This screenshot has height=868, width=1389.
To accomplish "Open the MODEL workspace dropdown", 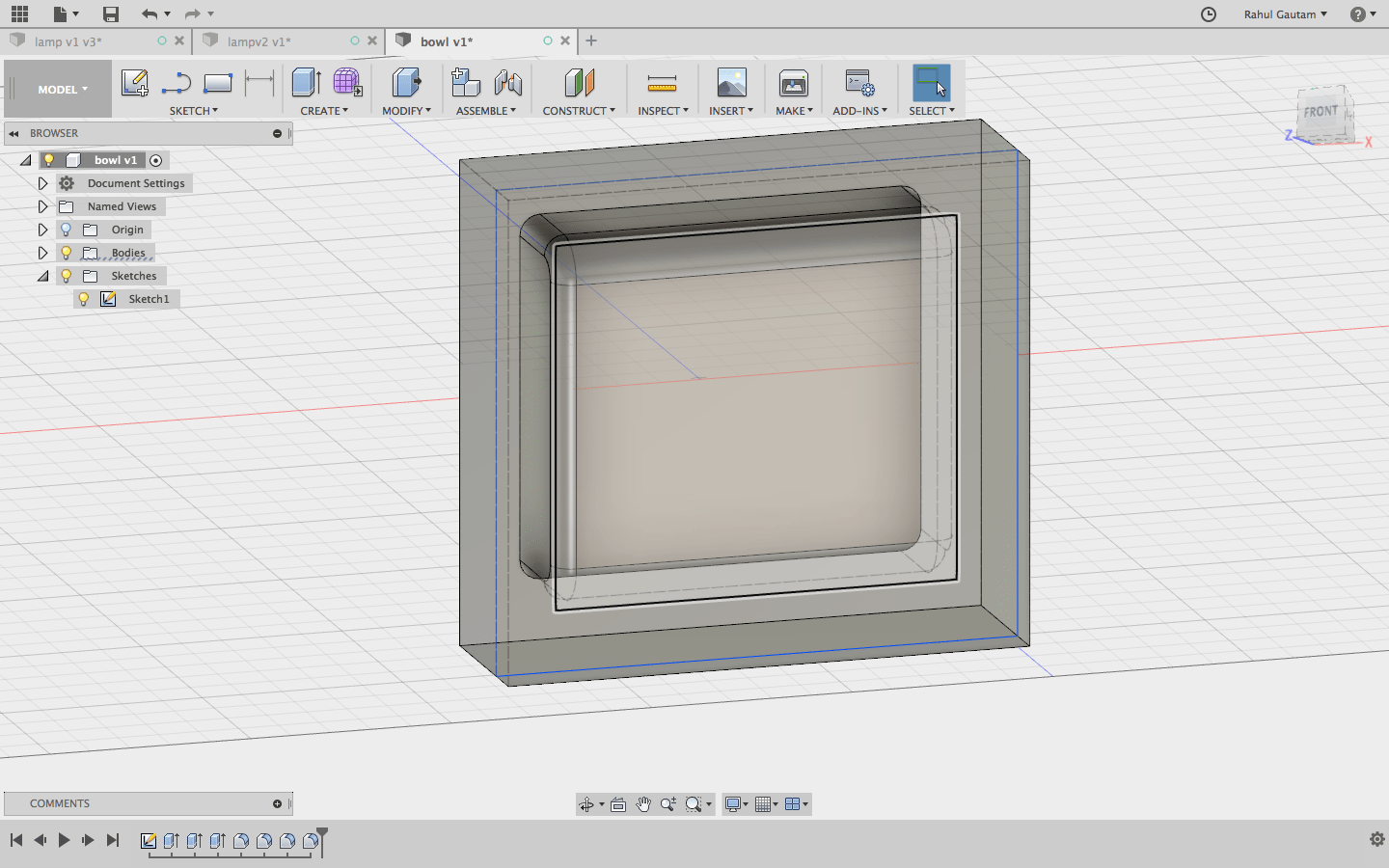I will point(63,90).
